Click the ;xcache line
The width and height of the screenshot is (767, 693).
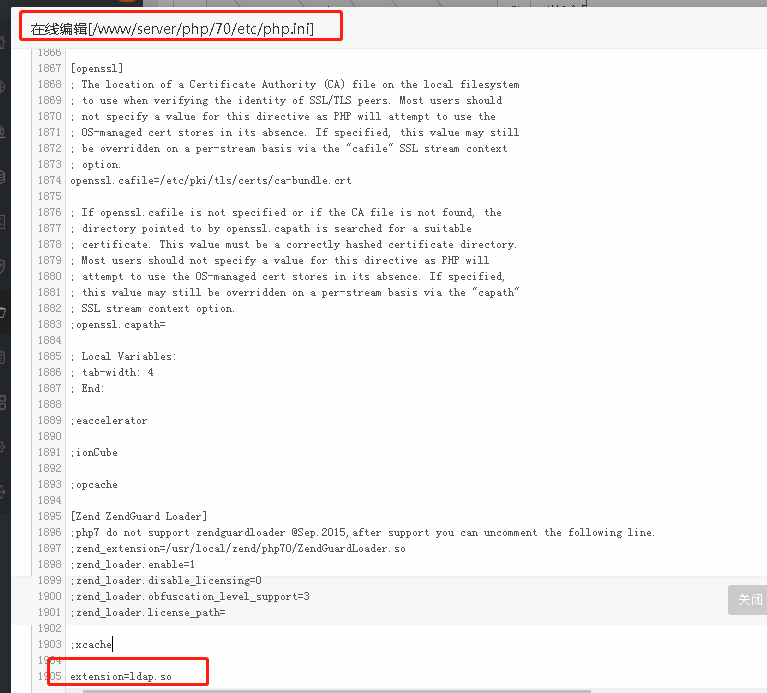(91, 645)
